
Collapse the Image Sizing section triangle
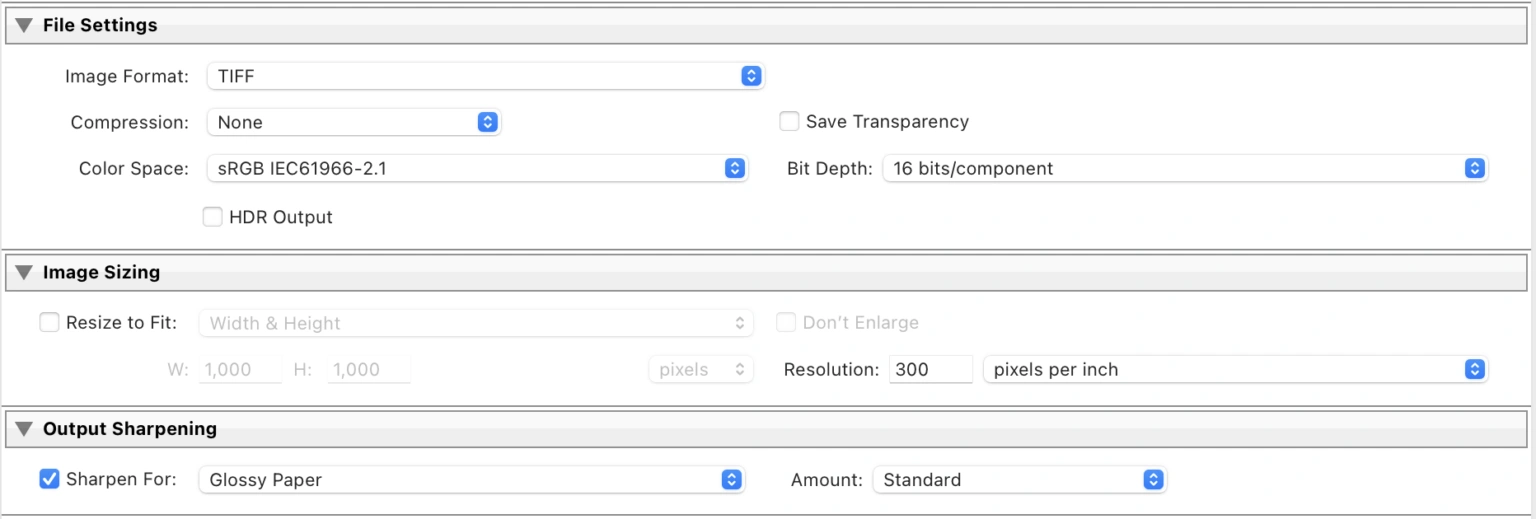click(x=24, y=272)
